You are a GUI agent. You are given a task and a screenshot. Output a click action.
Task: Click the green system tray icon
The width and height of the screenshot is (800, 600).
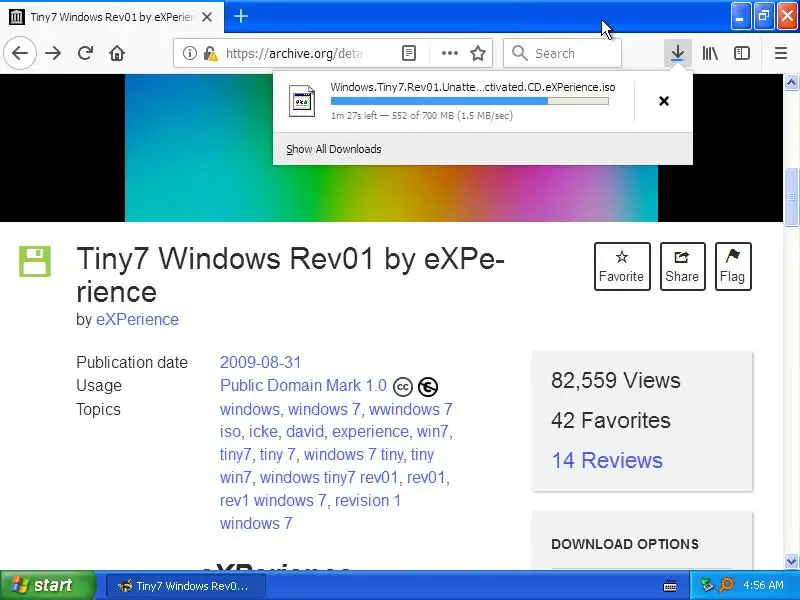pyautogui.click(x=707, y=585)
